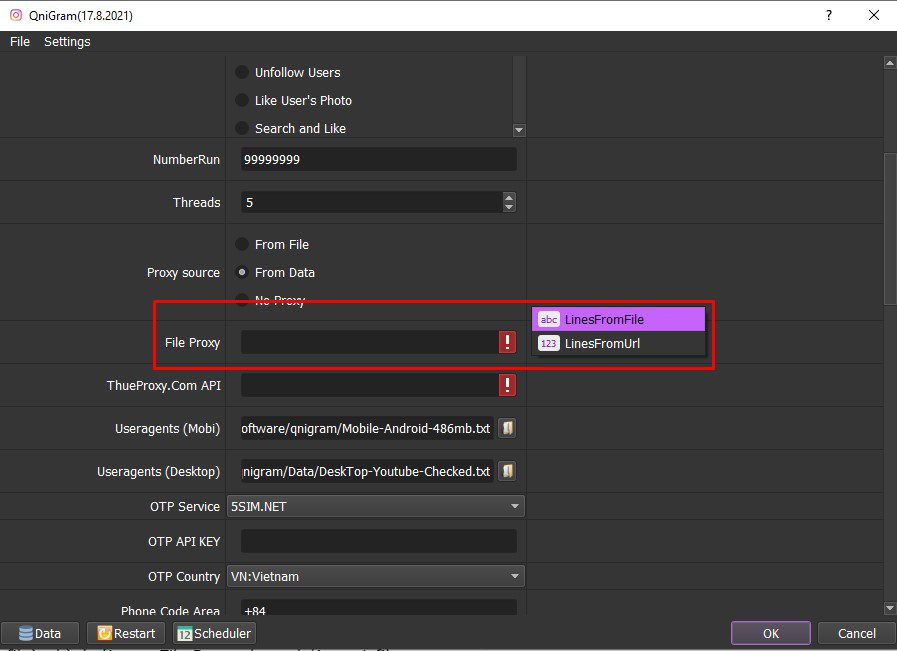Decrease Threads with down spinner arrow
897x651 pixels.
pos(509,207)
